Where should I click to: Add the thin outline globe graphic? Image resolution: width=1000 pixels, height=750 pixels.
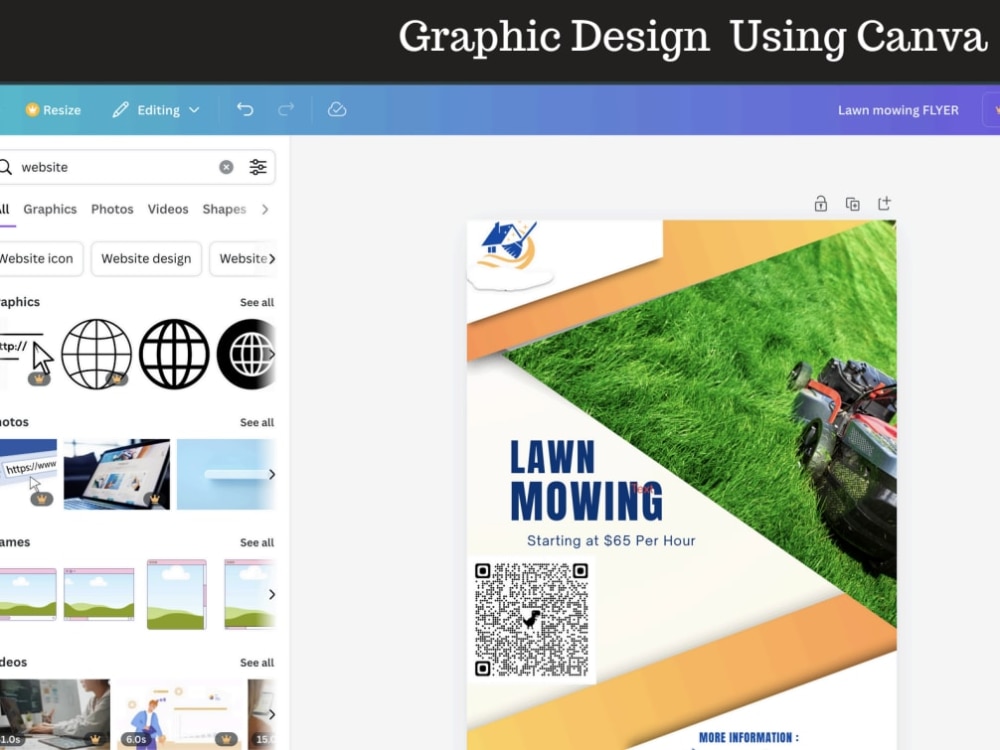pyautogui.click(x=96, y=354)
